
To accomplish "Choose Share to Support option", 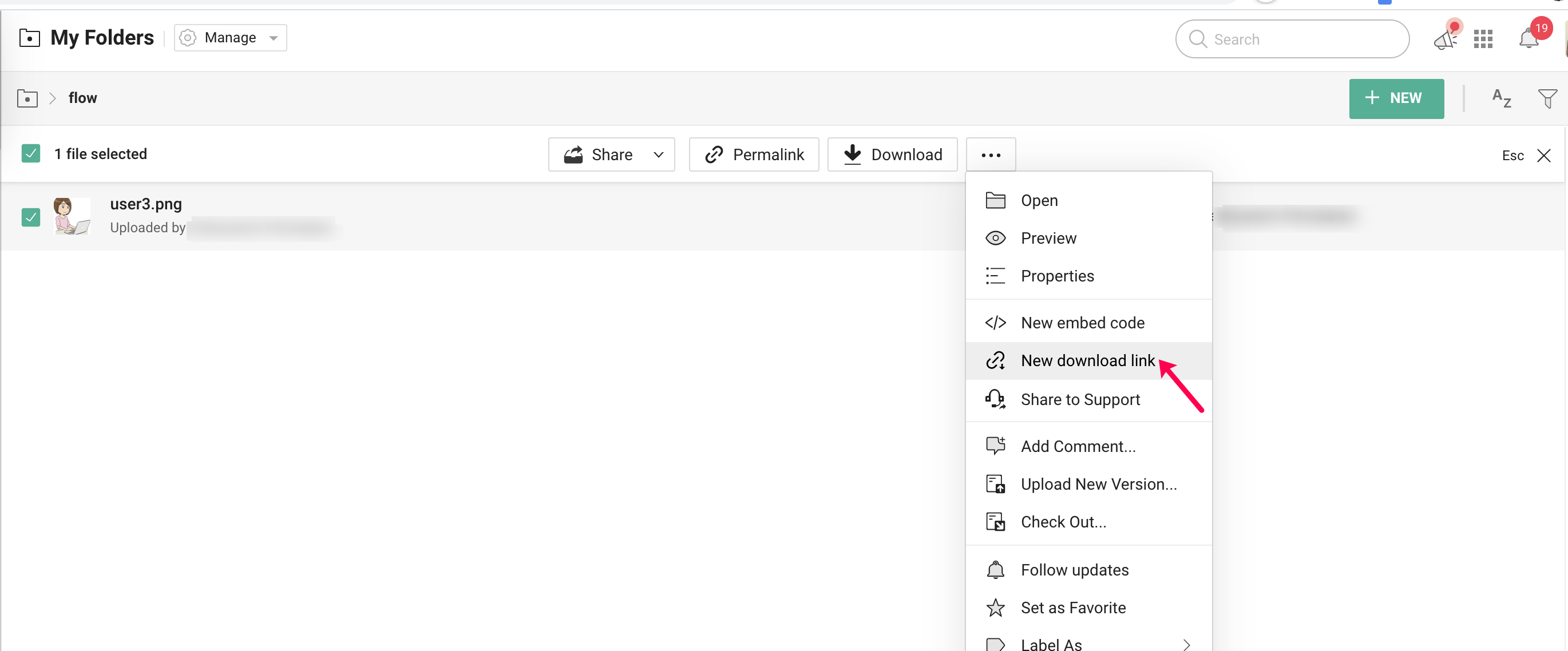I will coord(1079,399).
